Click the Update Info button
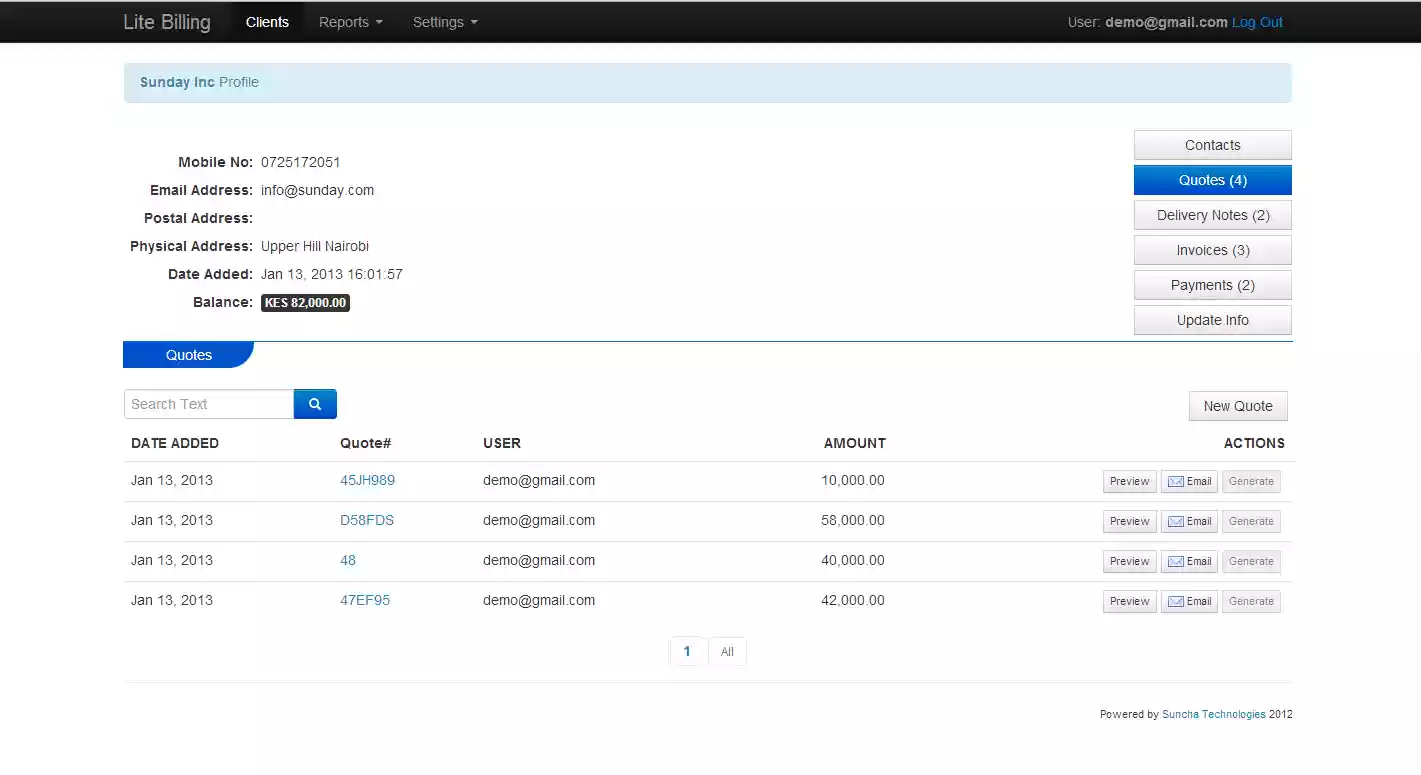This screenshot has width=1421, height=775. pyautogui.click(x=1212, y=319)
